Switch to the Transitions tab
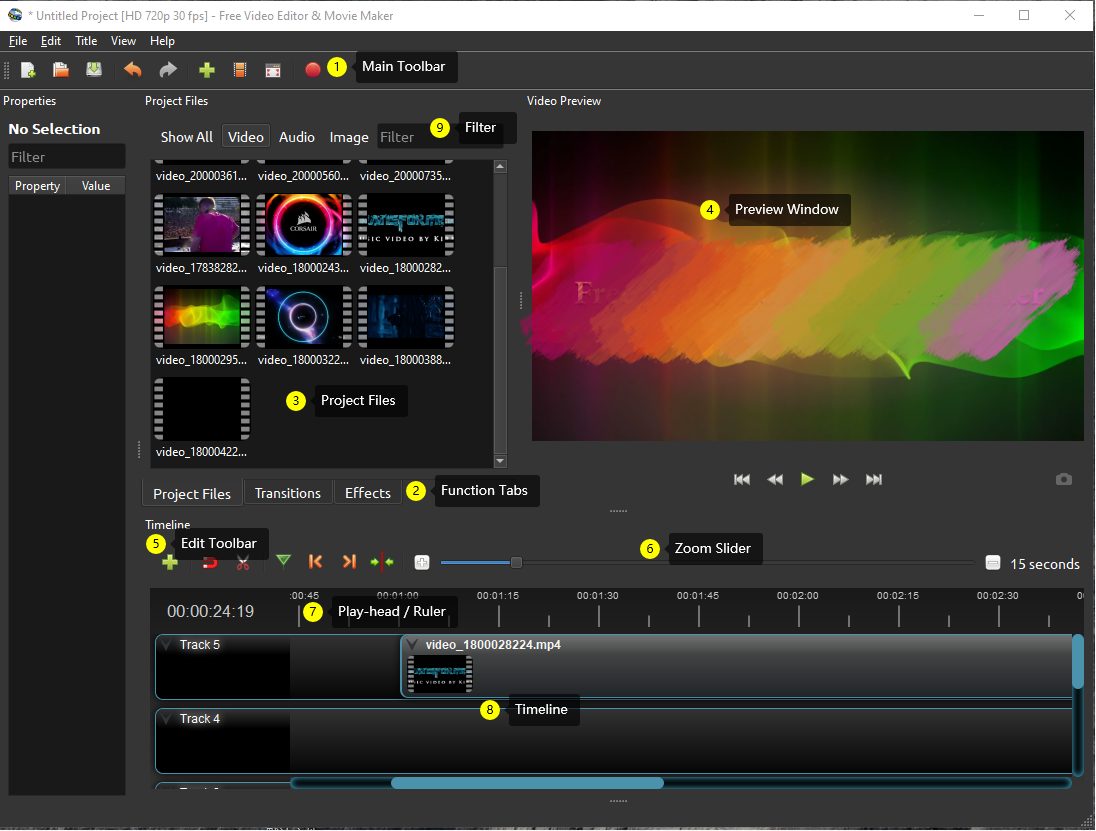 point(288,493)
